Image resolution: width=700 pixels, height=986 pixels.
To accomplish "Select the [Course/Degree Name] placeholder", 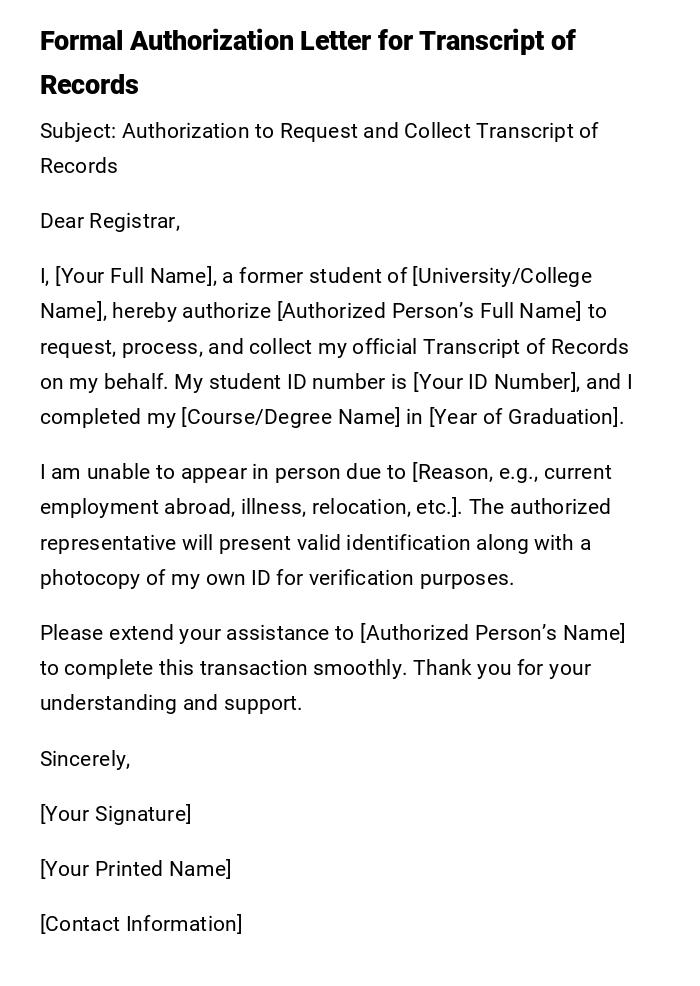I will point(290,417).
